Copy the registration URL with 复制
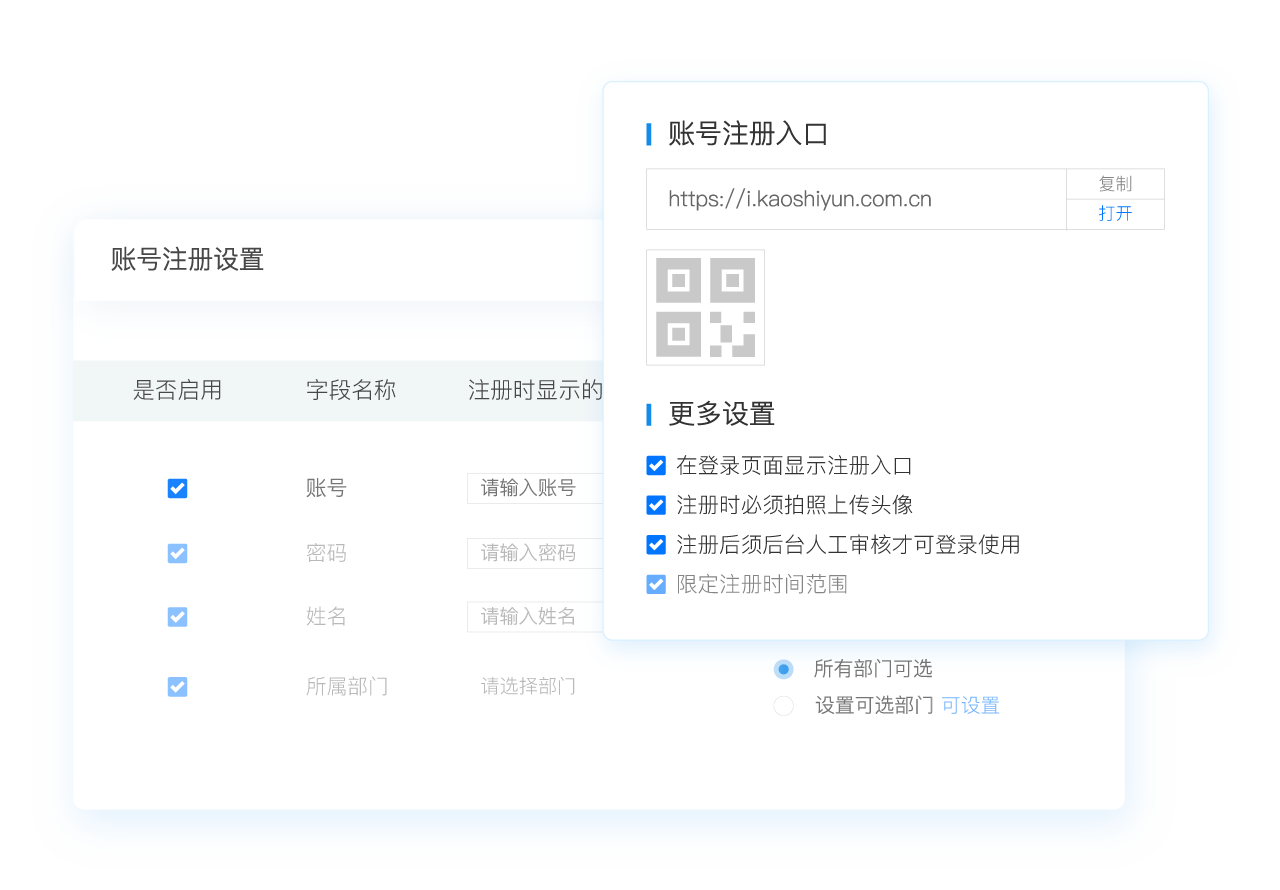This screenshot has width=1280, height=890. click(x=1115, y=184)
